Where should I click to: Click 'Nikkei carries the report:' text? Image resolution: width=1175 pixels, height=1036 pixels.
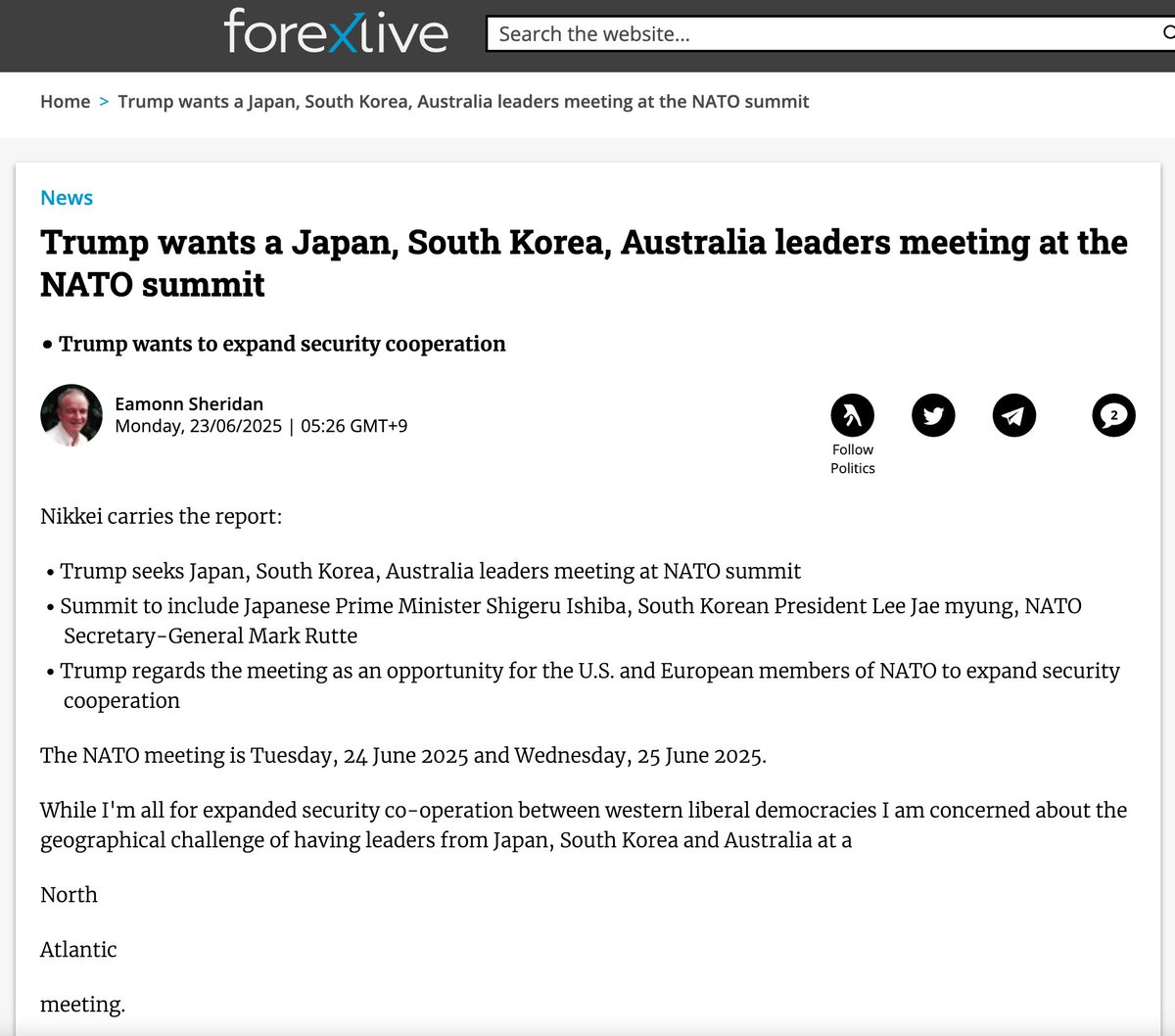pyautogui.click(x=161, y=516)
